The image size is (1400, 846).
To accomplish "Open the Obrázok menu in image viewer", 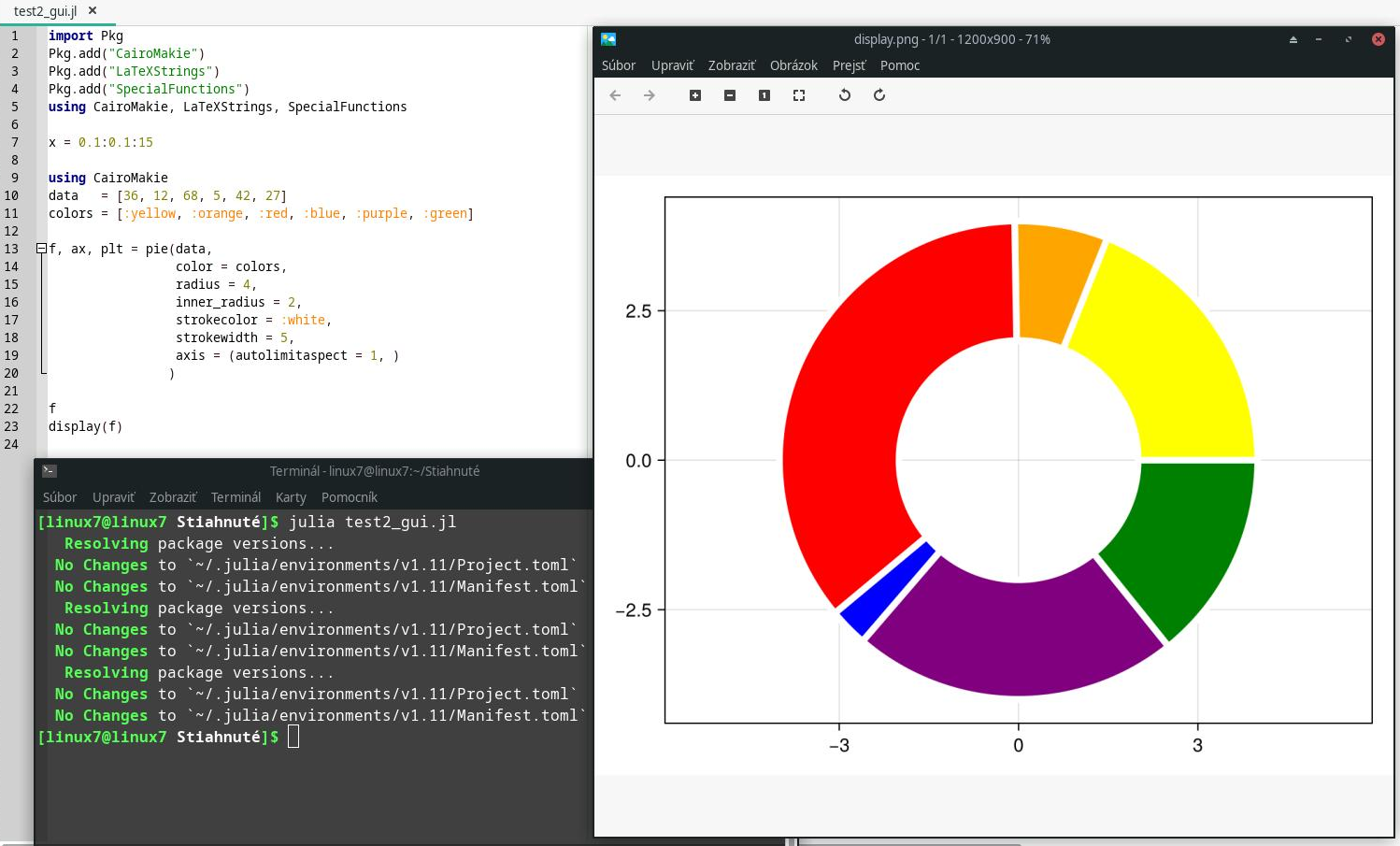I will pyautogui.click(x=793, y=65).
